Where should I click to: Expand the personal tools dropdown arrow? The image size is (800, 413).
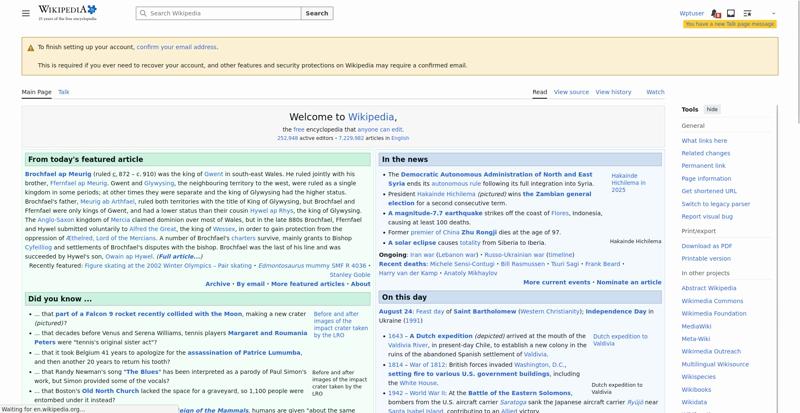[x=773, y=13]
